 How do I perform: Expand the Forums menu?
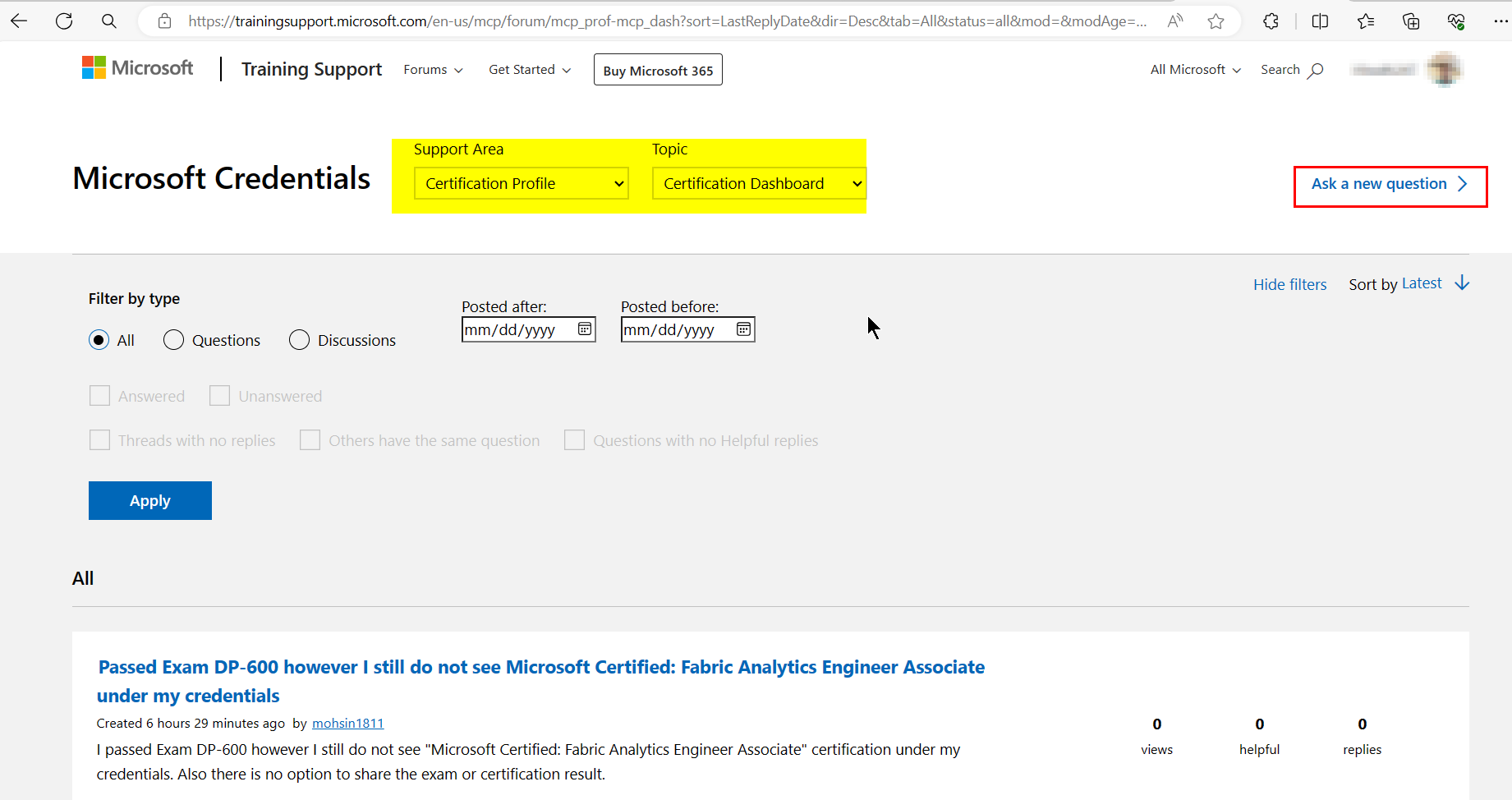click(433, 70)
